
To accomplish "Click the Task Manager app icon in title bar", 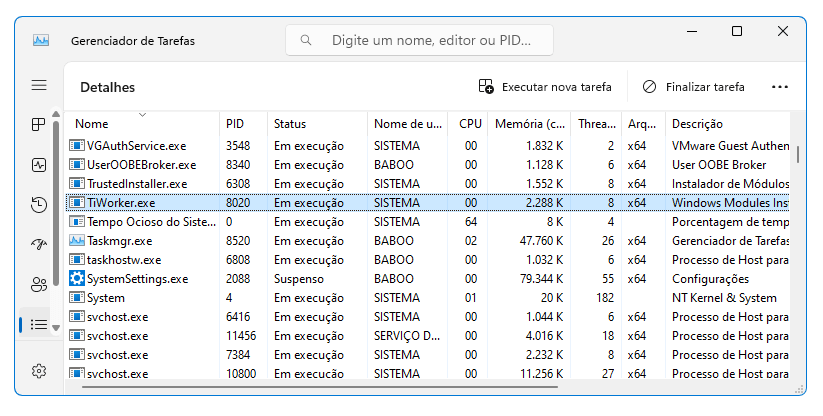I will (x=41, y=40).
